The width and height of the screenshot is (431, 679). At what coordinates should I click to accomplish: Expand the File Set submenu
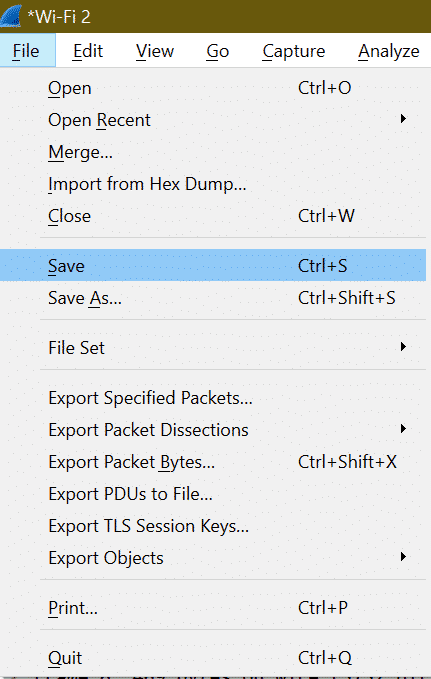pos(213,348)
